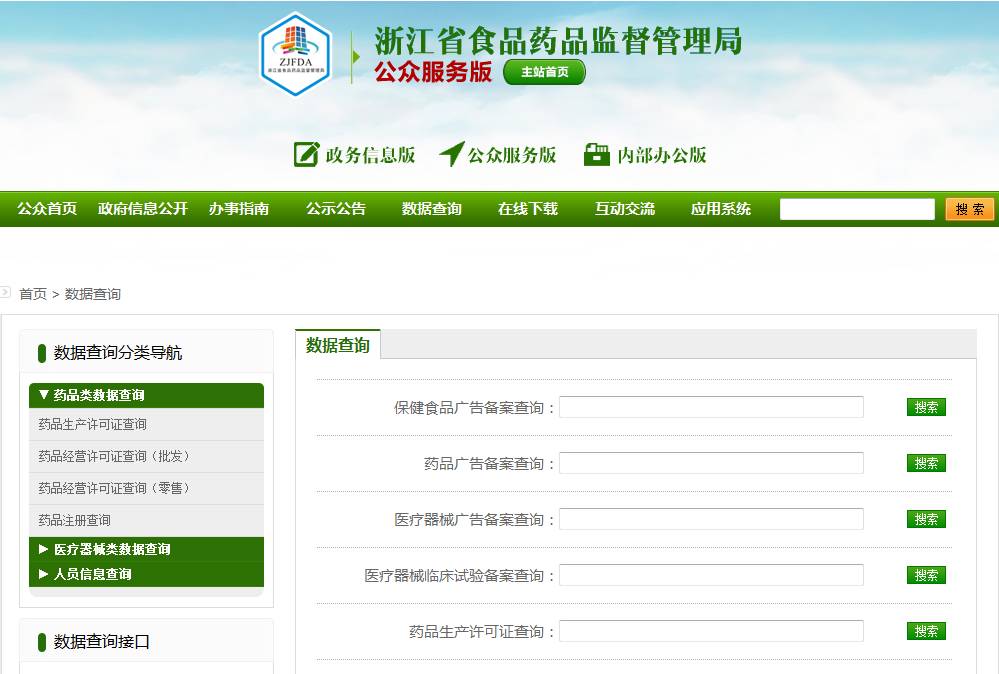Open 公众服务版 link
The image size is (999, 674).
pos(512,155)
